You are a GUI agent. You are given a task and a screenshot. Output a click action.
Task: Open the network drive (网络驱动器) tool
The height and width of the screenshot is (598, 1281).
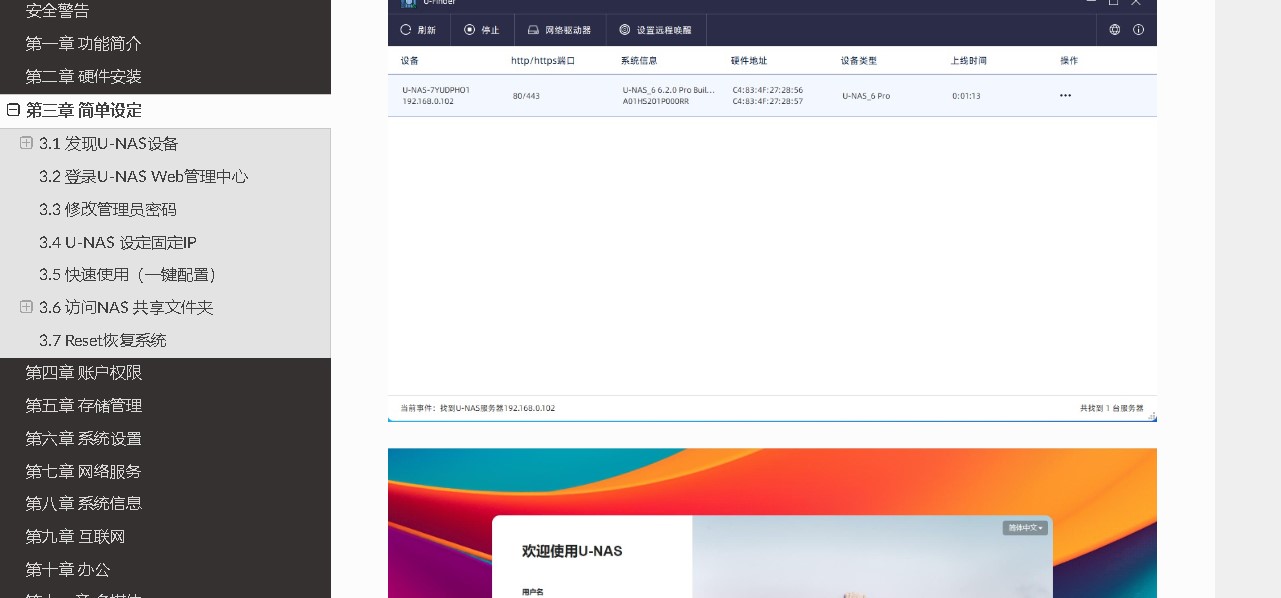pos(534,30)
